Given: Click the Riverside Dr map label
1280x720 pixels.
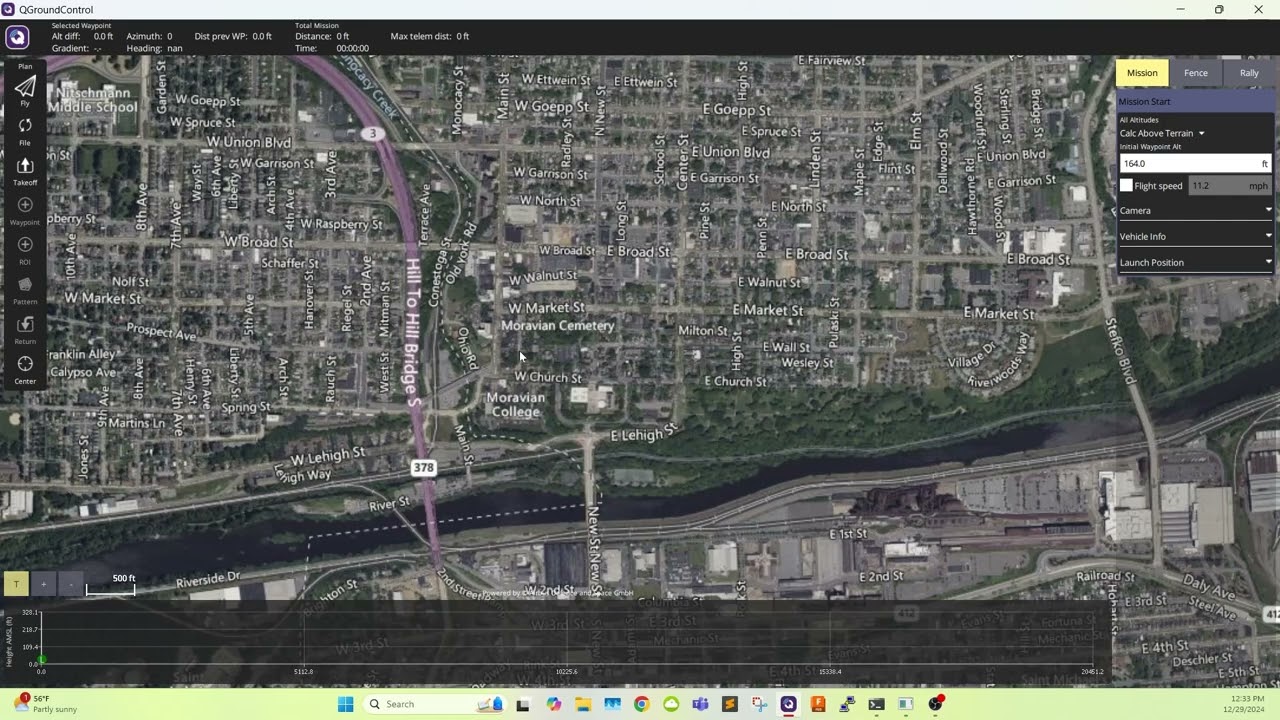Looking at the screenshot, I should 208,578.
